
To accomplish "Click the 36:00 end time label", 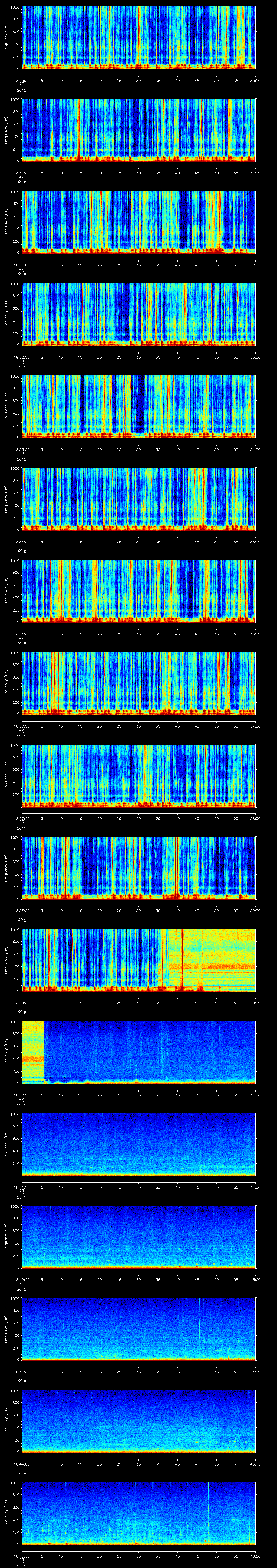I will (256, 634).
